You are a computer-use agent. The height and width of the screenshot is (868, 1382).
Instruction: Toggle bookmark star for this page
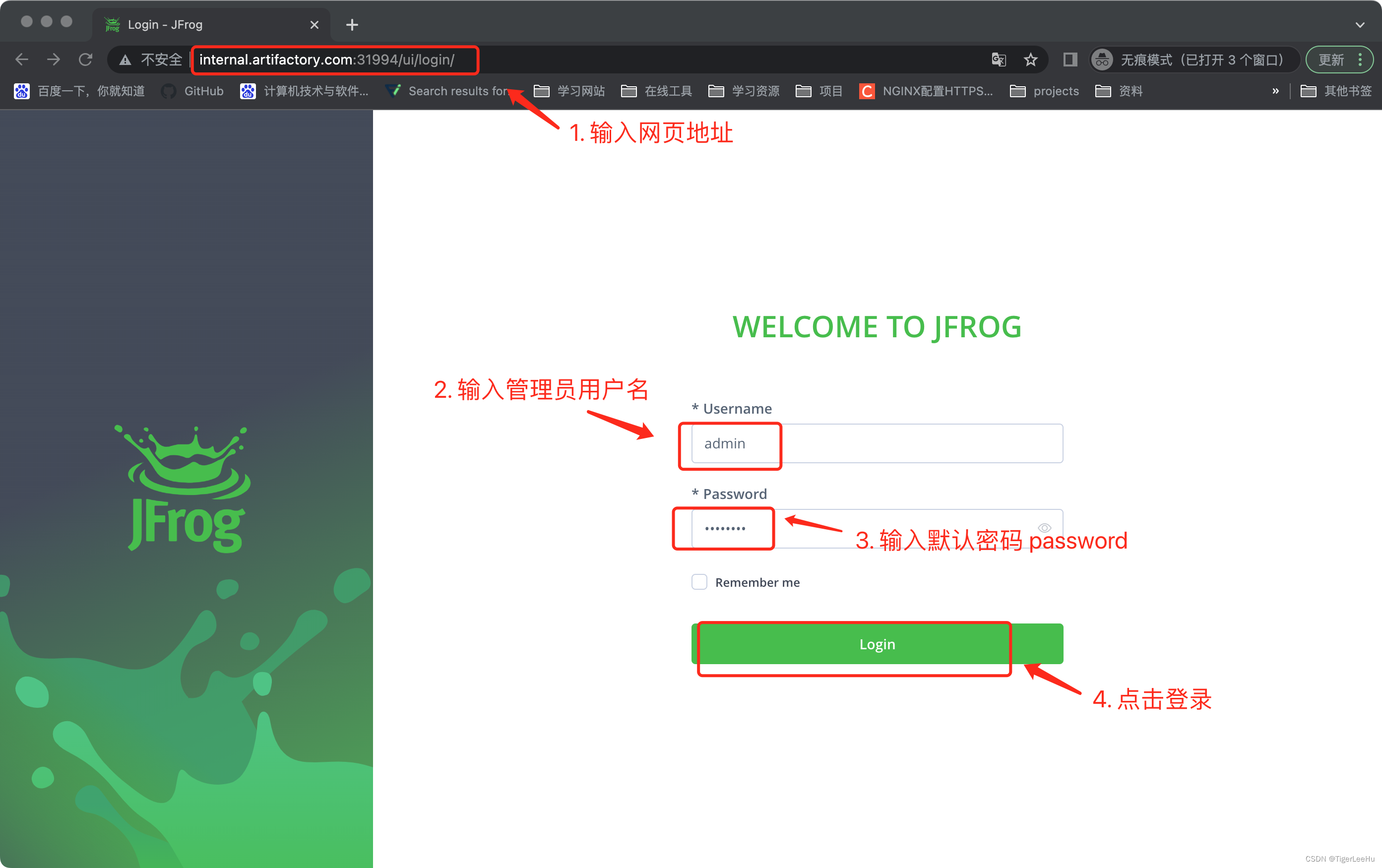point(1031,59)
